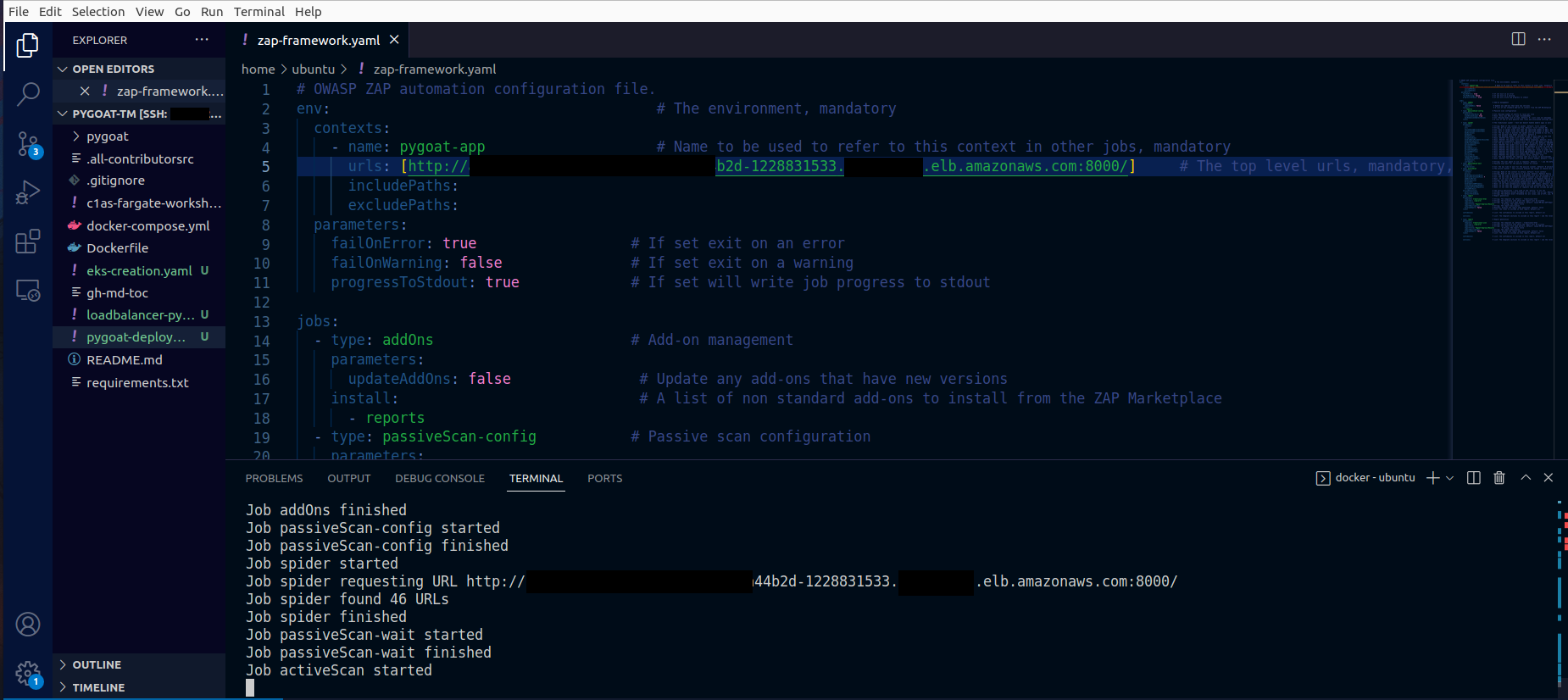
Task: Kill terminal with trash icon
Action: tap(1498, 478)
